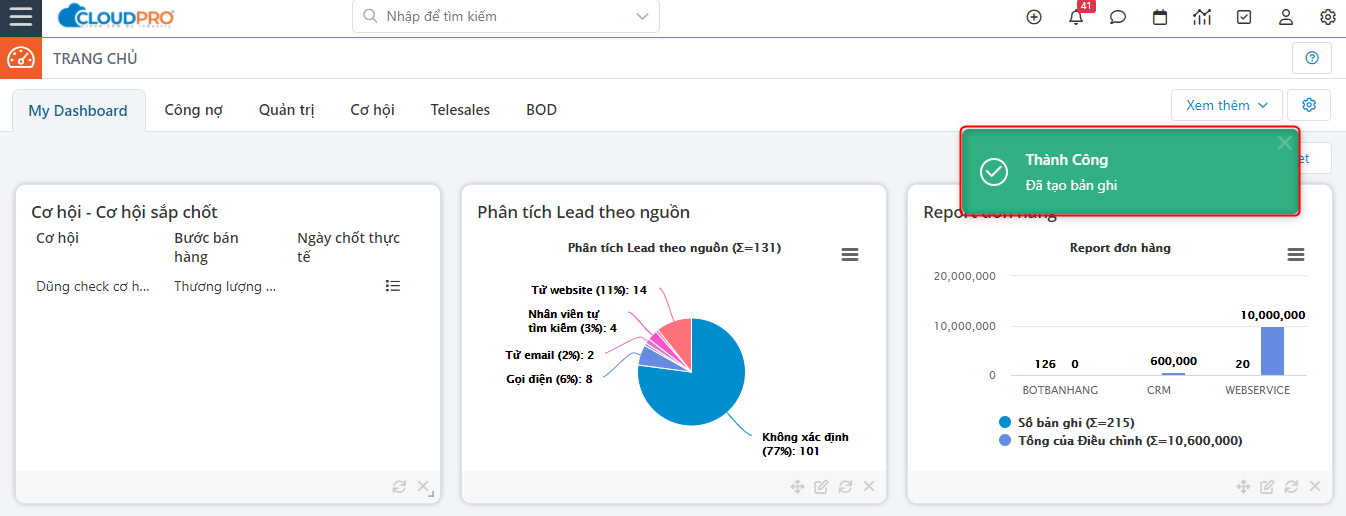Image resolution: width=1346 pixels, height=516 pixels.
Task: Open the hamburger main menu
Action: pos(20,17)
